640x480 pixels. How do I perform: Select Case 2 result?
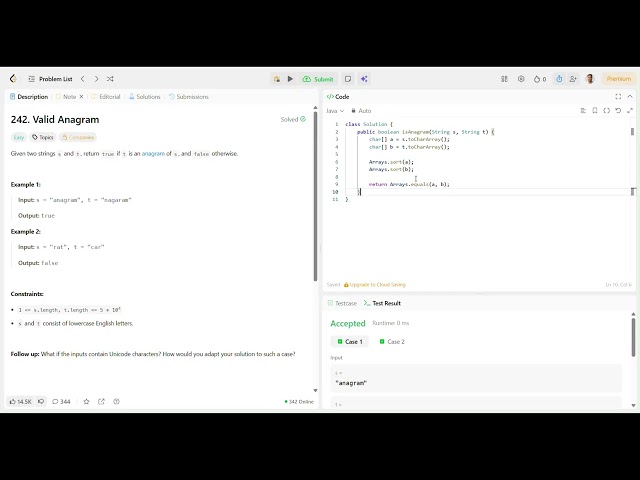point(392,342)
